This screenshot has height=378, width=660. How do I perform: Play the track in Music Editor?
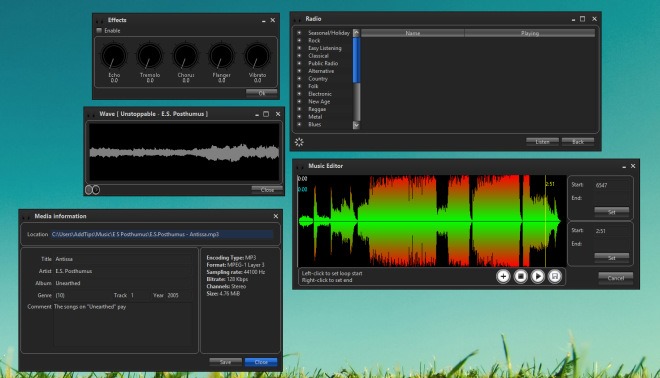(538, 276)
